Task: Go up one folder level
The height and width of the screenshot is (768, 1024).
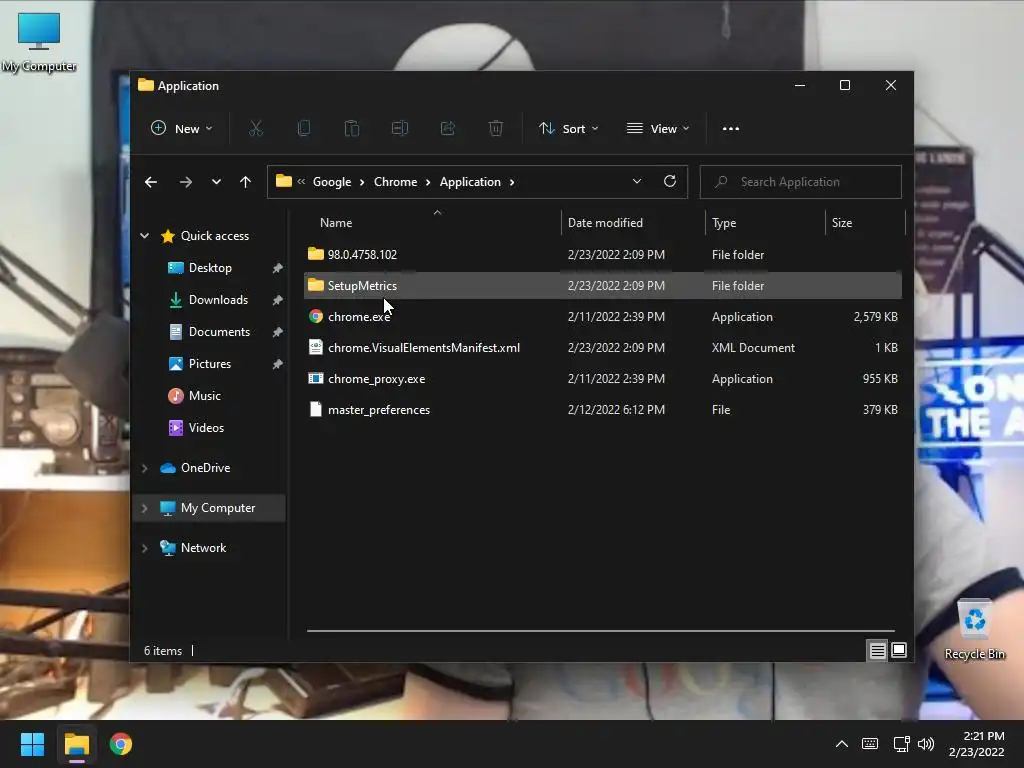Action: pos(246,182)
